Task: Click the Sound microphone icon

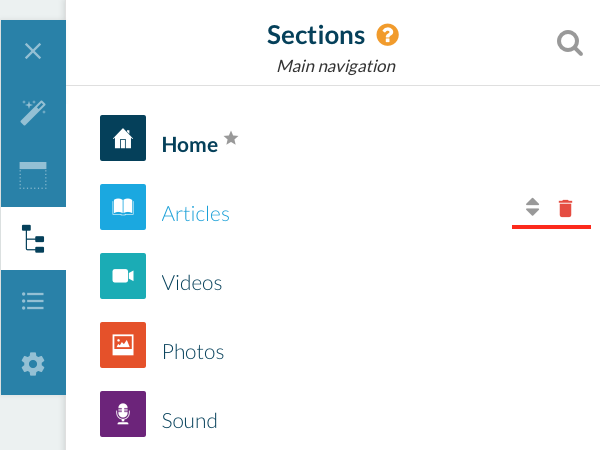Action: click(x=123, y=414)
